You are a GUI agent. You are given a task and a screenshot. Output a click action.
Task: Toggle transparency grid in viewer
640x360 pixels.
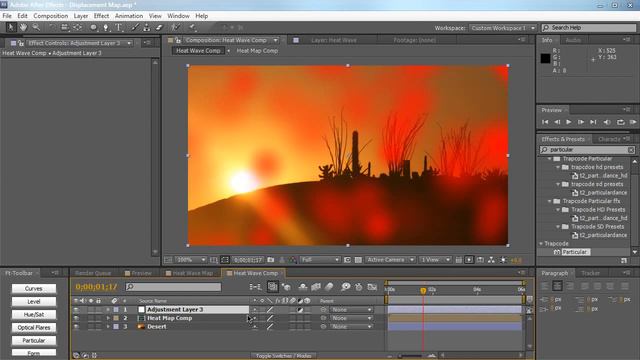click(358, 260)
